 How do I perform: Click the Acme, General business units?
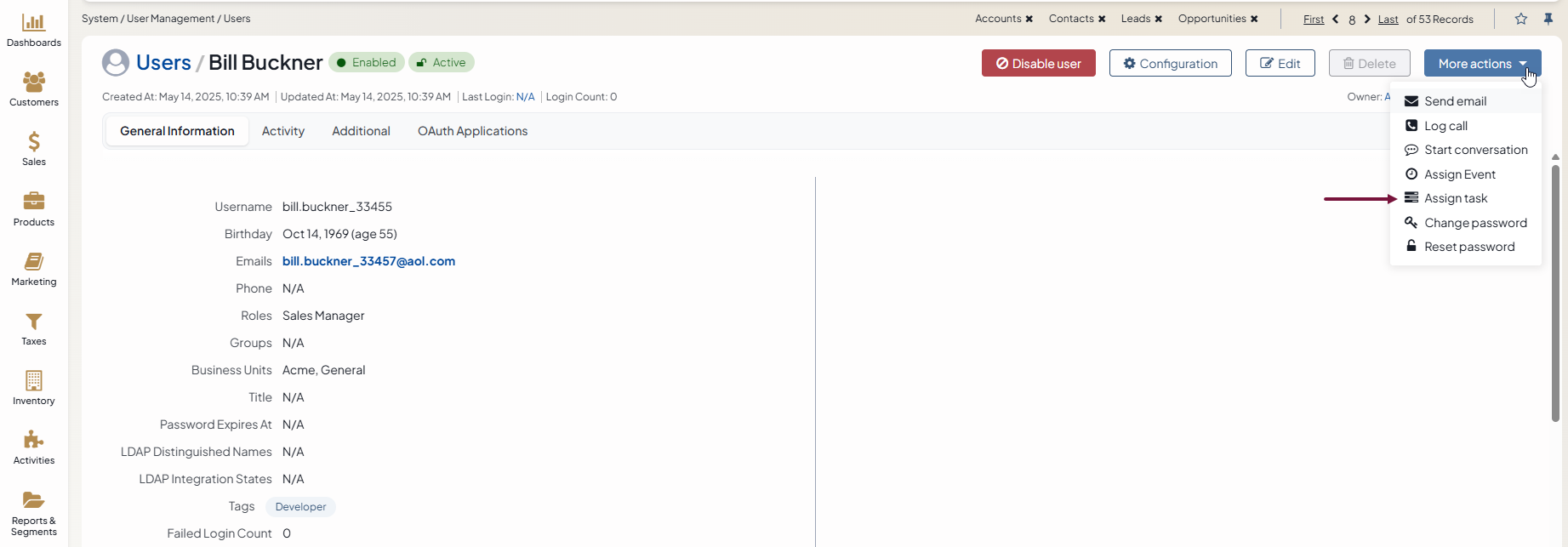[323, 370]
